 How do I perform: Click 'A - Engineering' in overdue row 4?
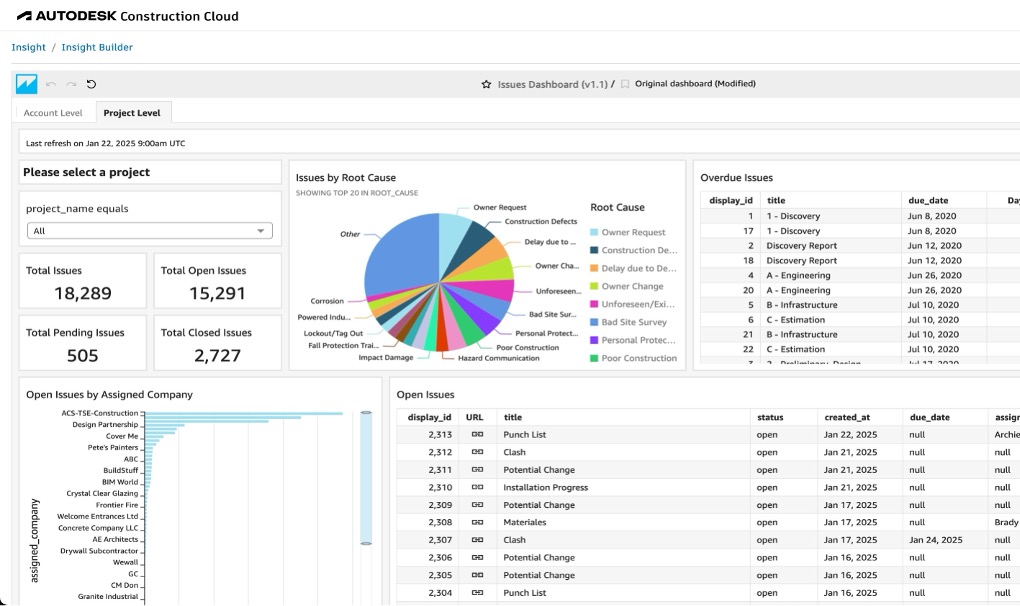tap(798, 275)
